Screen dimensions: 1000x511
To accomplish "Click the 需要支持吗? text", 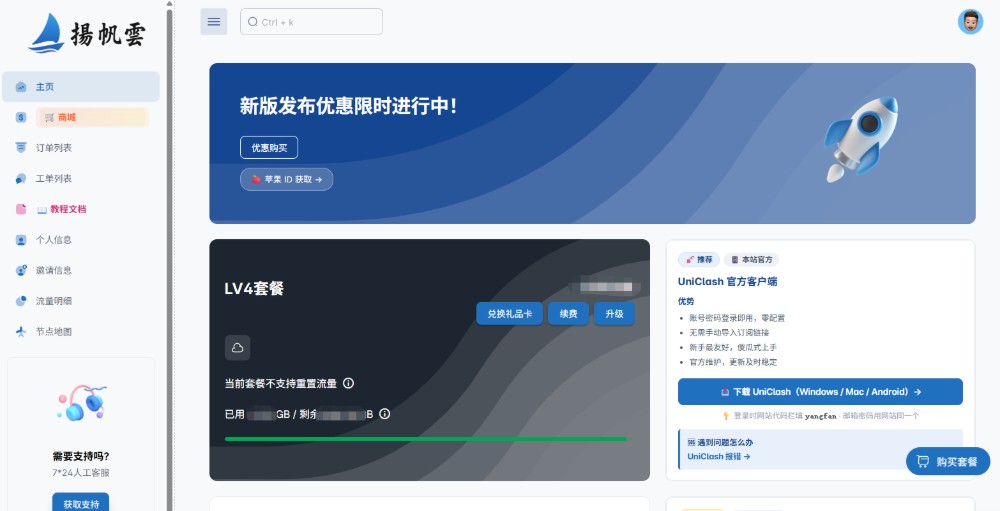I will tap(81, 456).
